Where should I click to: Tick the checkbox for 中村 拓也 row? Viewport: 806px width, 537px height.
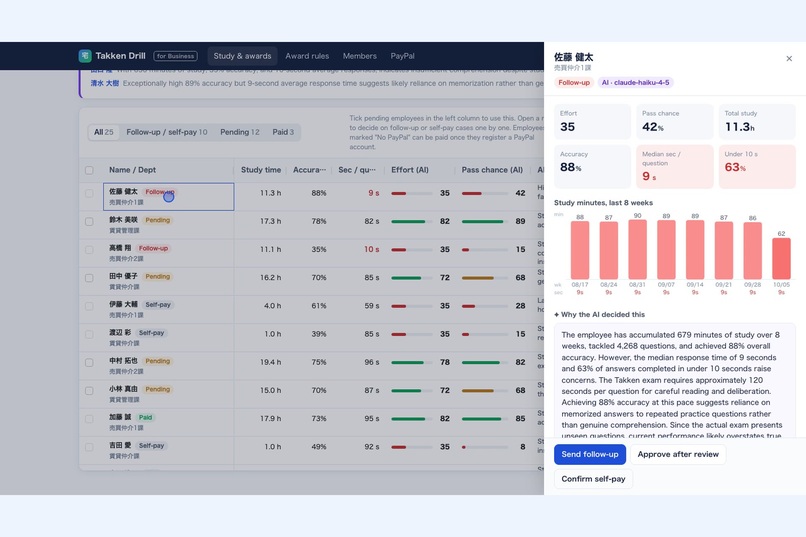[89, 363]
